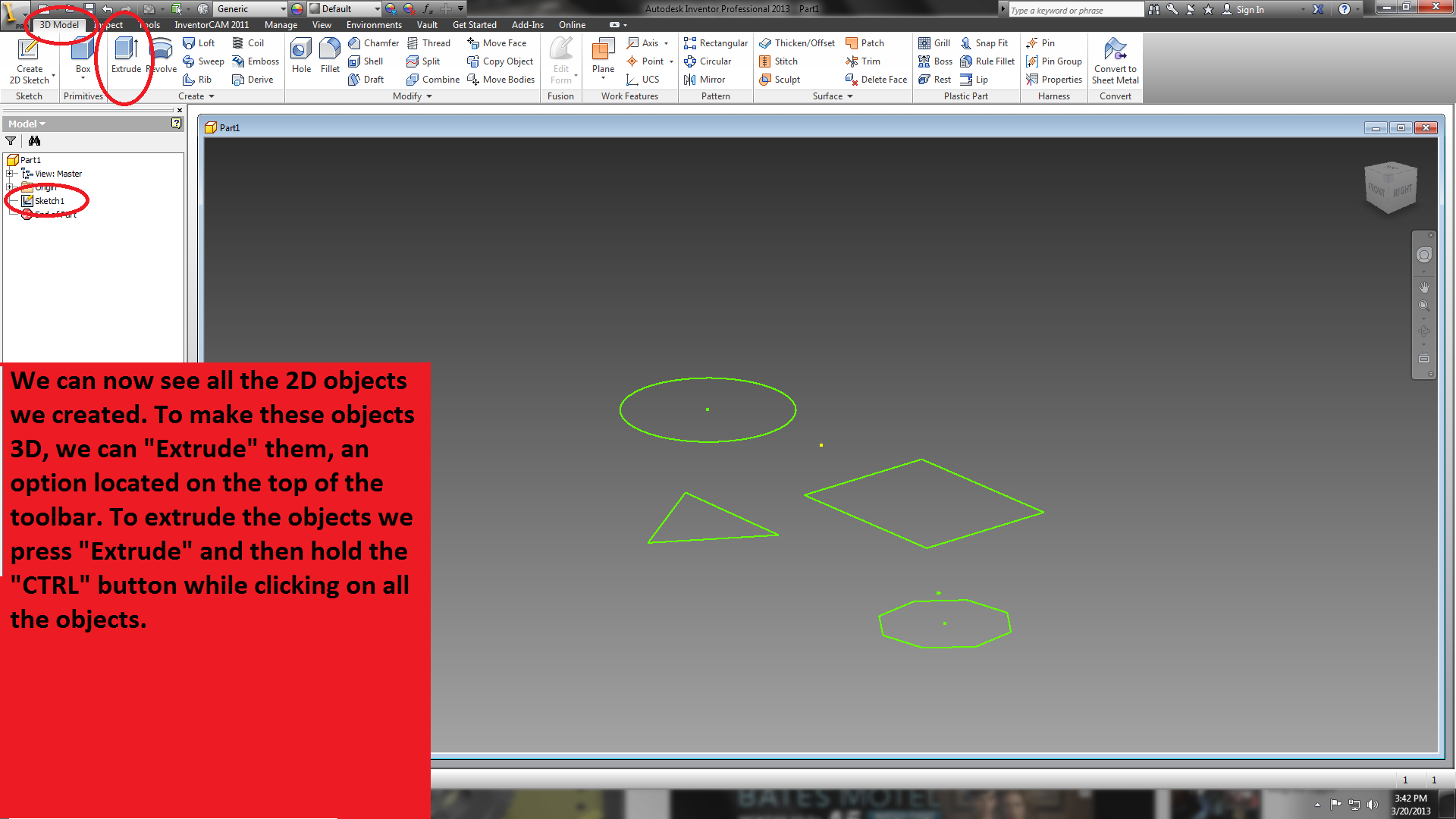Select the Loft tool
The image size is (1456, 819).
(x=199, y=43)
